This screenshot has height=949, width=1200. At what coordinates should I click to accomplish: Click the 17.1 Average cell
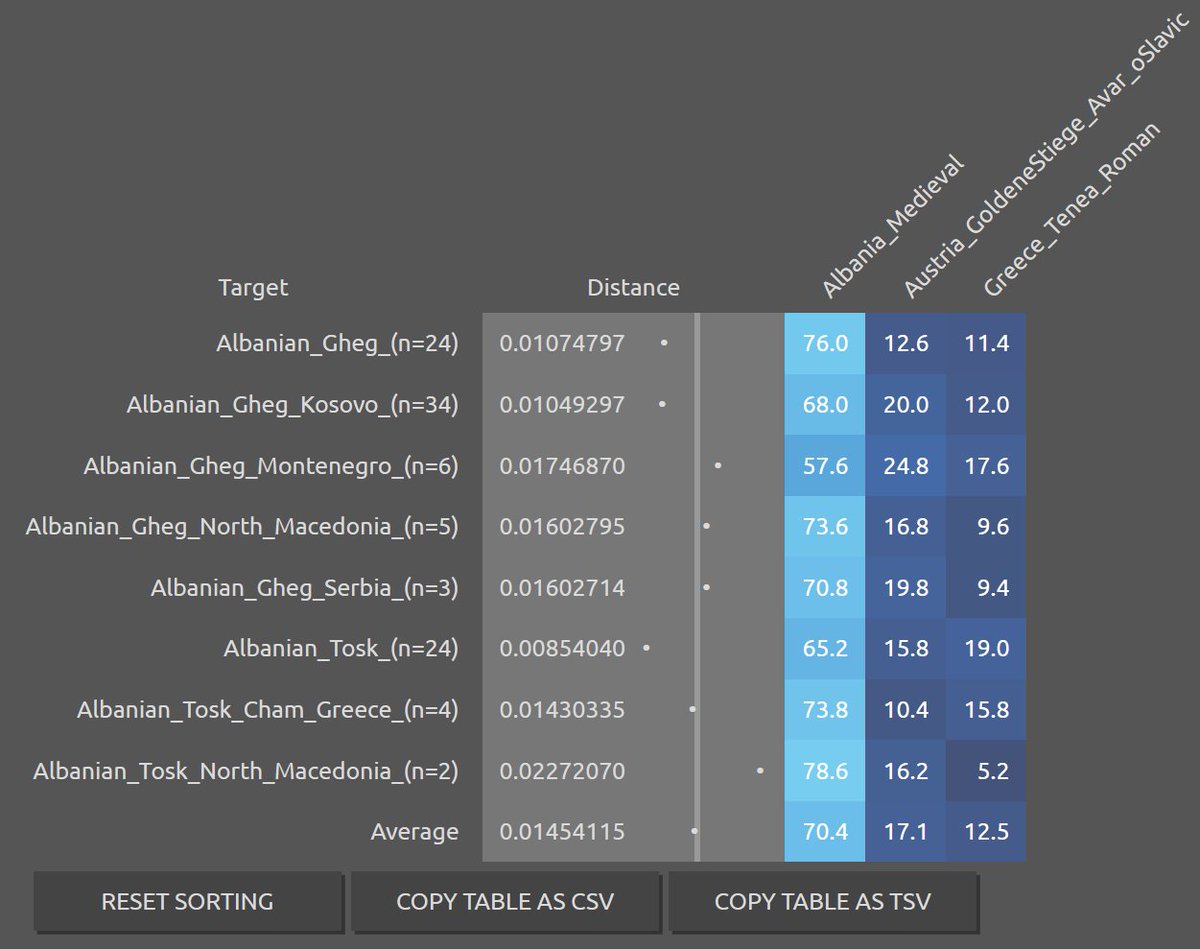(x=906, y=832)
